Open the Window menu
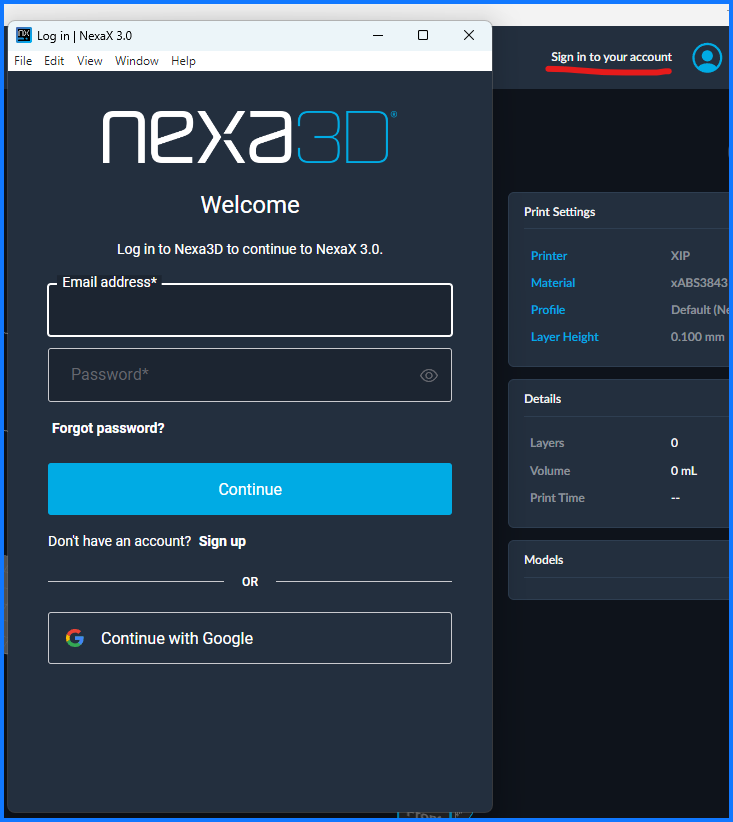The height and width of the screenshot is (822, 733). 137,61
